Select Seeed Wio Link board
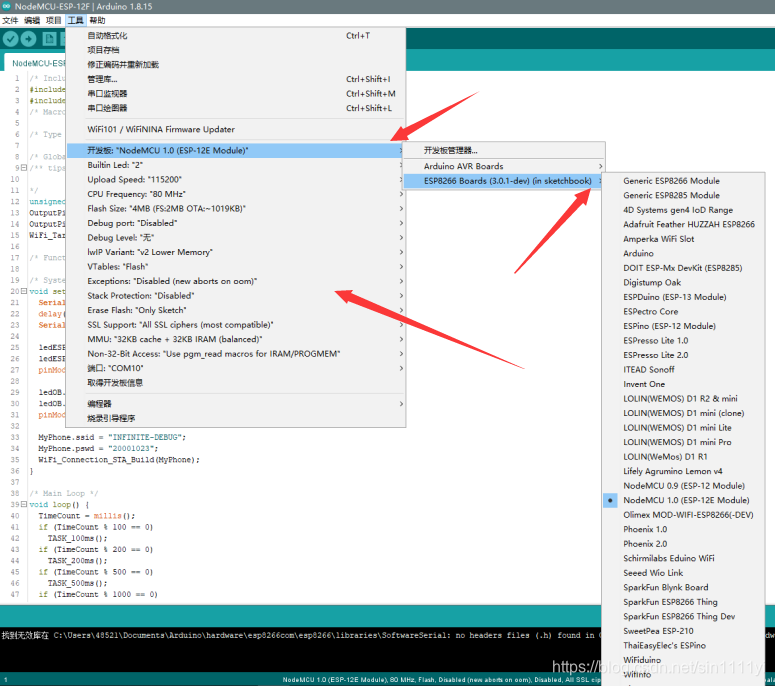 684,573
